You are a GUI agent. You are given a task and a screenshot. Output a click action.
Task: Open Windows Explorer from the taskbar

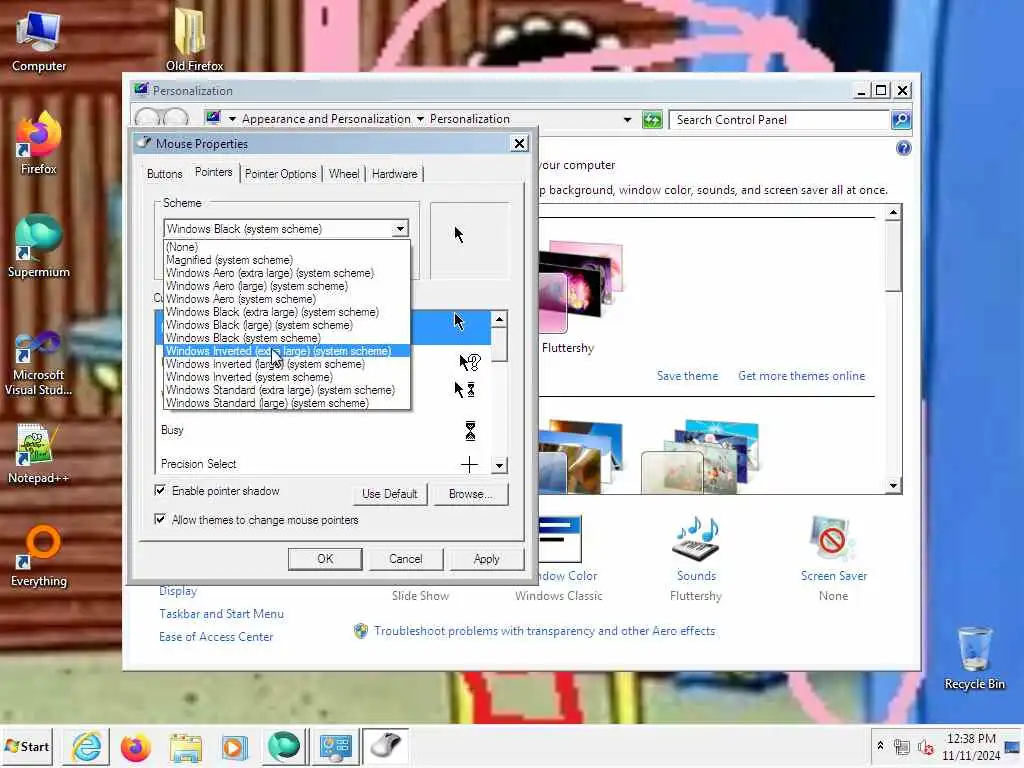coord(185,747)
